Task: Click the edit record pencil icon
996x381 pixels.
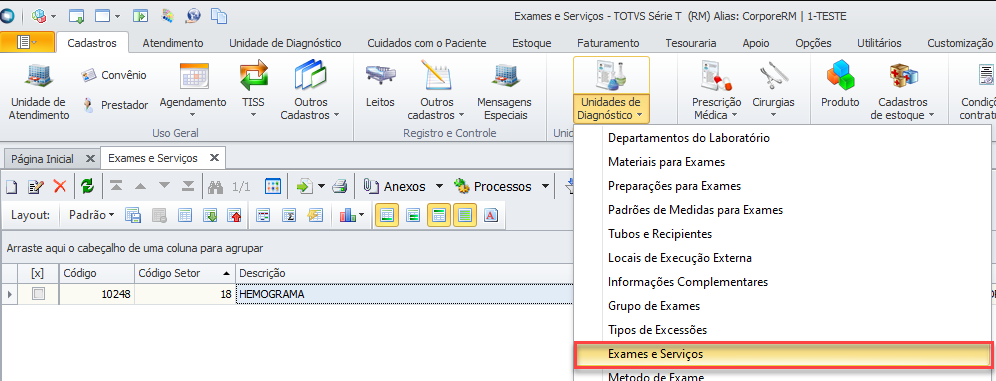Action: [x=36, y=187]
